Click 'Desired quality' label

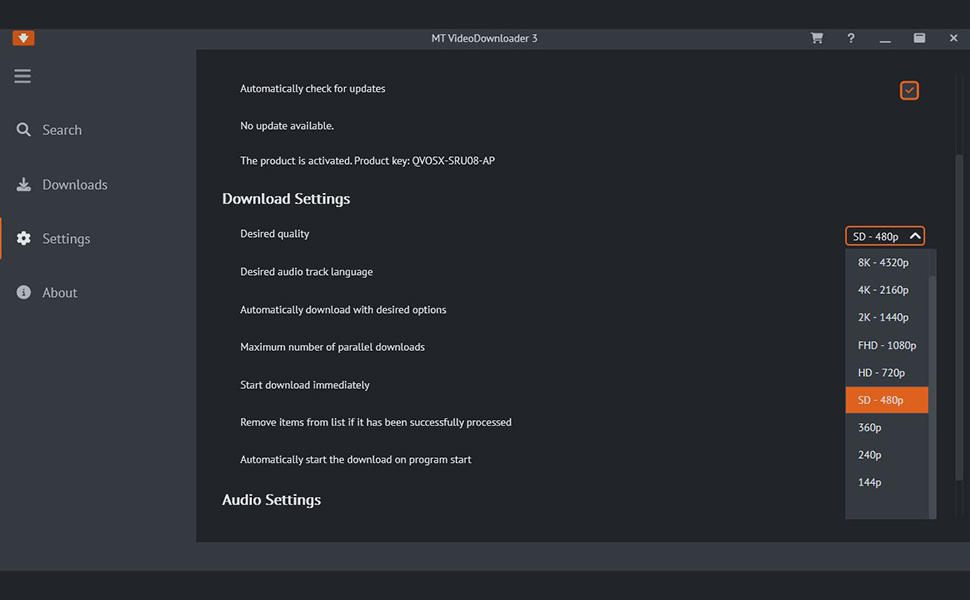click(274, 234)
